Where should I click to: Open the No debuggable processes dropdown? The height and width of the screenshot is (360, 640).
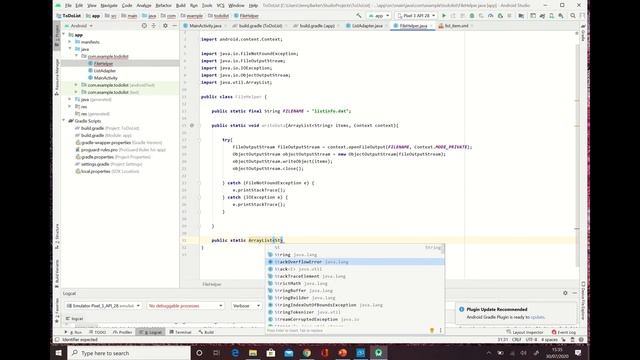coord(185,305)
